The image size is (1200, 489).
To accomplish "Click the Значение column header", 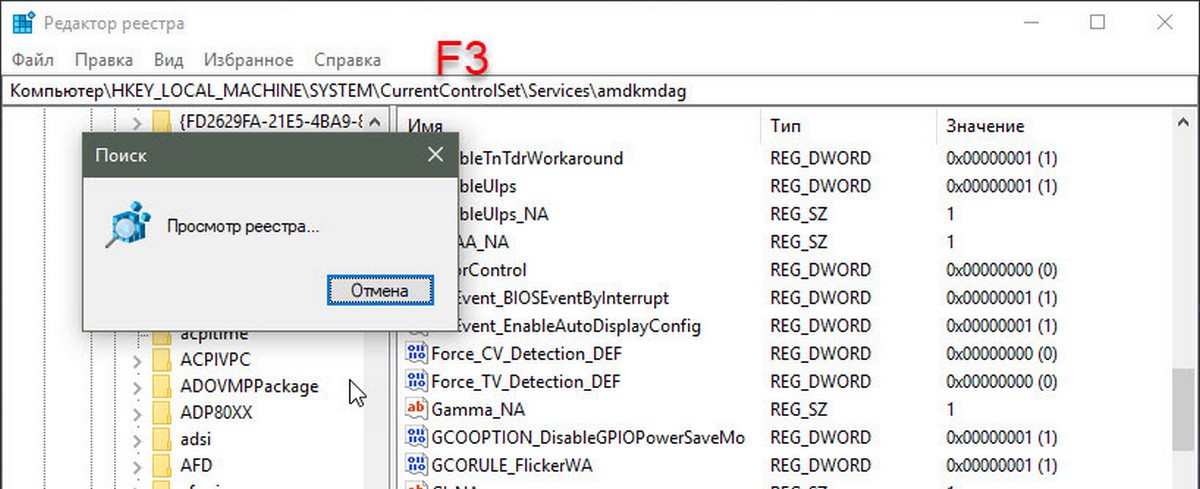I will 984,126.
